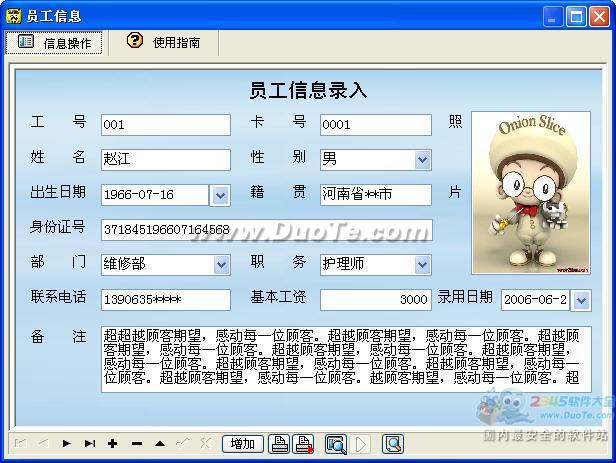Open the 录用日期 date picker arrow
Viewport: 616px width, 463px height.
(x=581, y=300)
